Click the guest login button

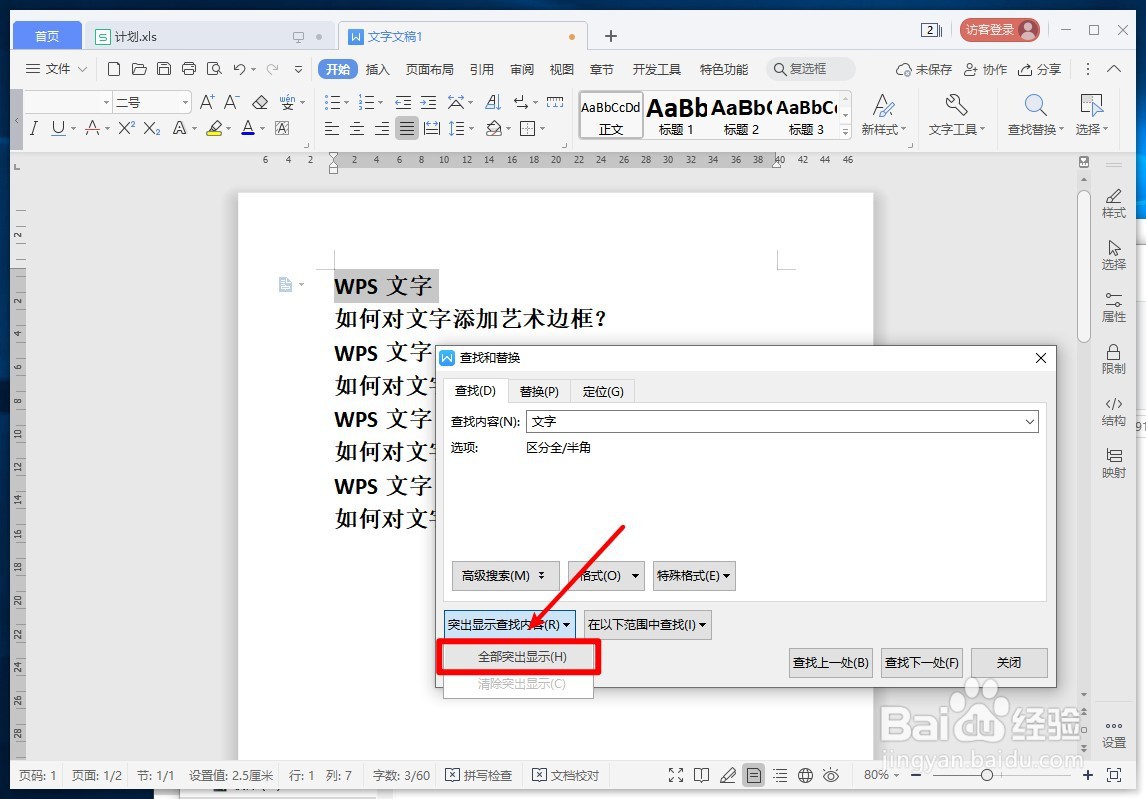(x=1000, y=30)
